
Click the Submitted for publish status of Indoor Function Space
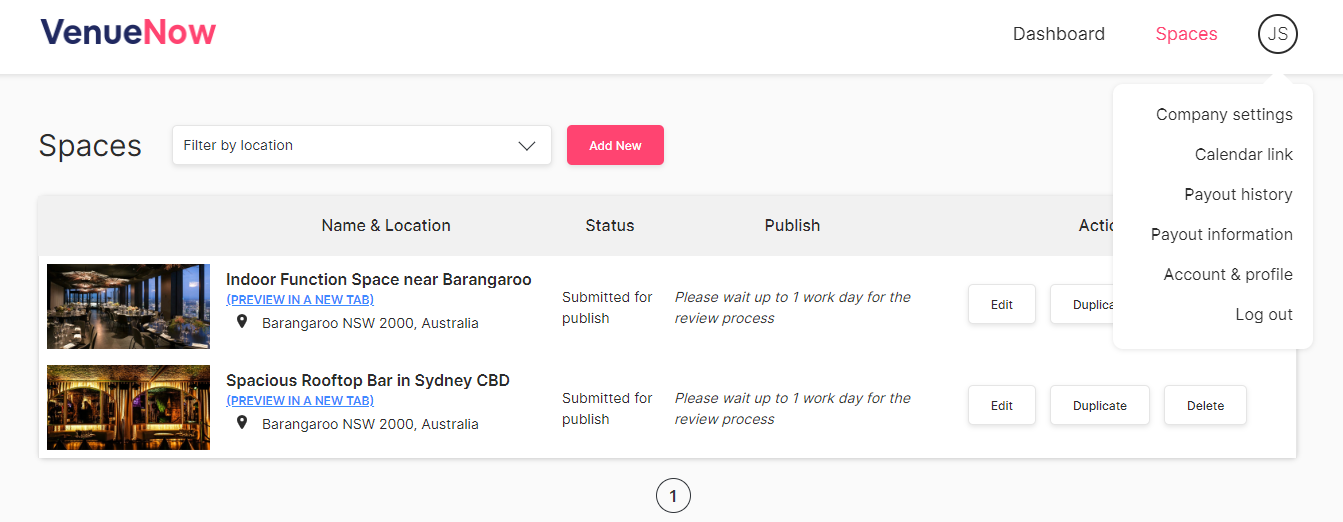tap(607, 307)
